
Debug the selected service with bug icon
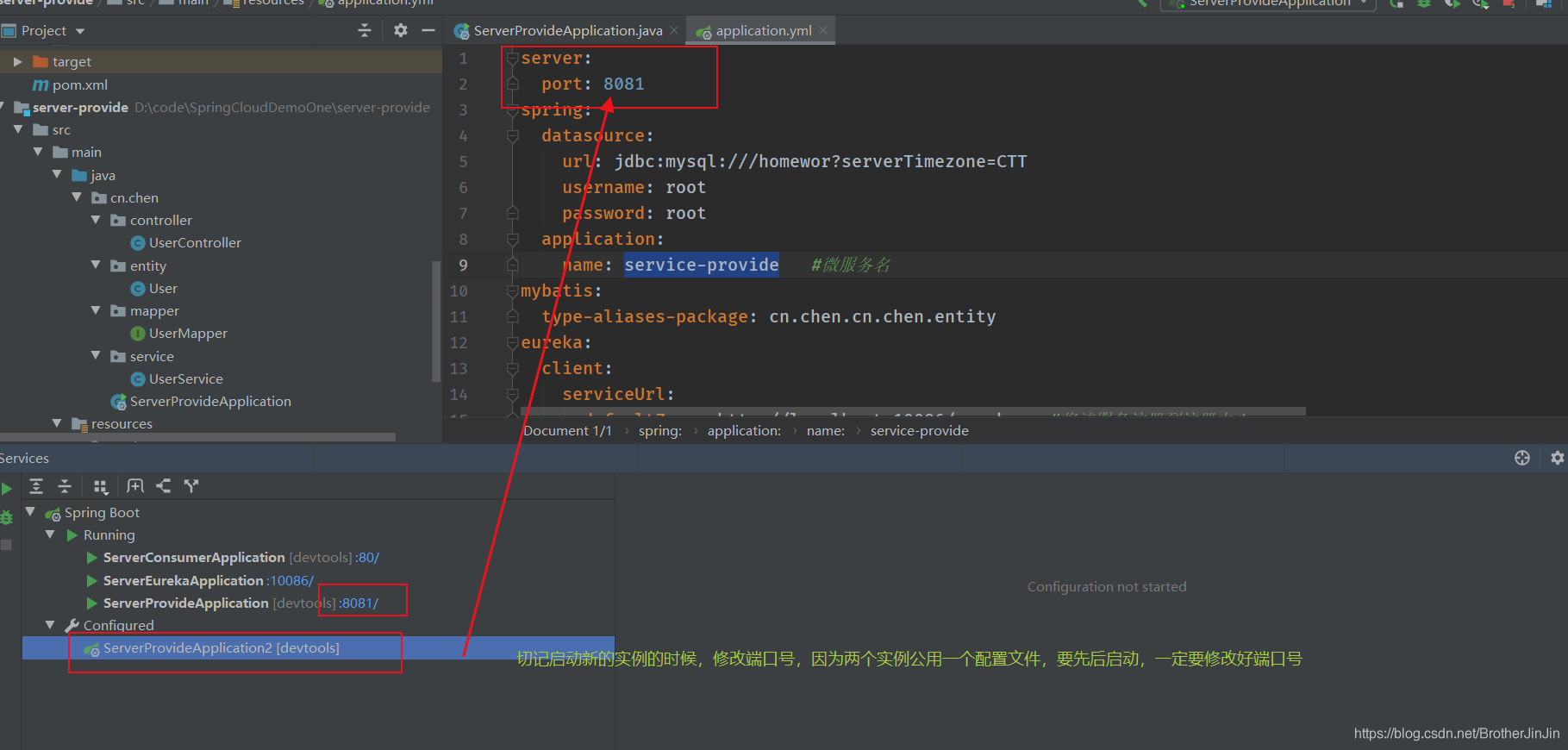(7, 517)
